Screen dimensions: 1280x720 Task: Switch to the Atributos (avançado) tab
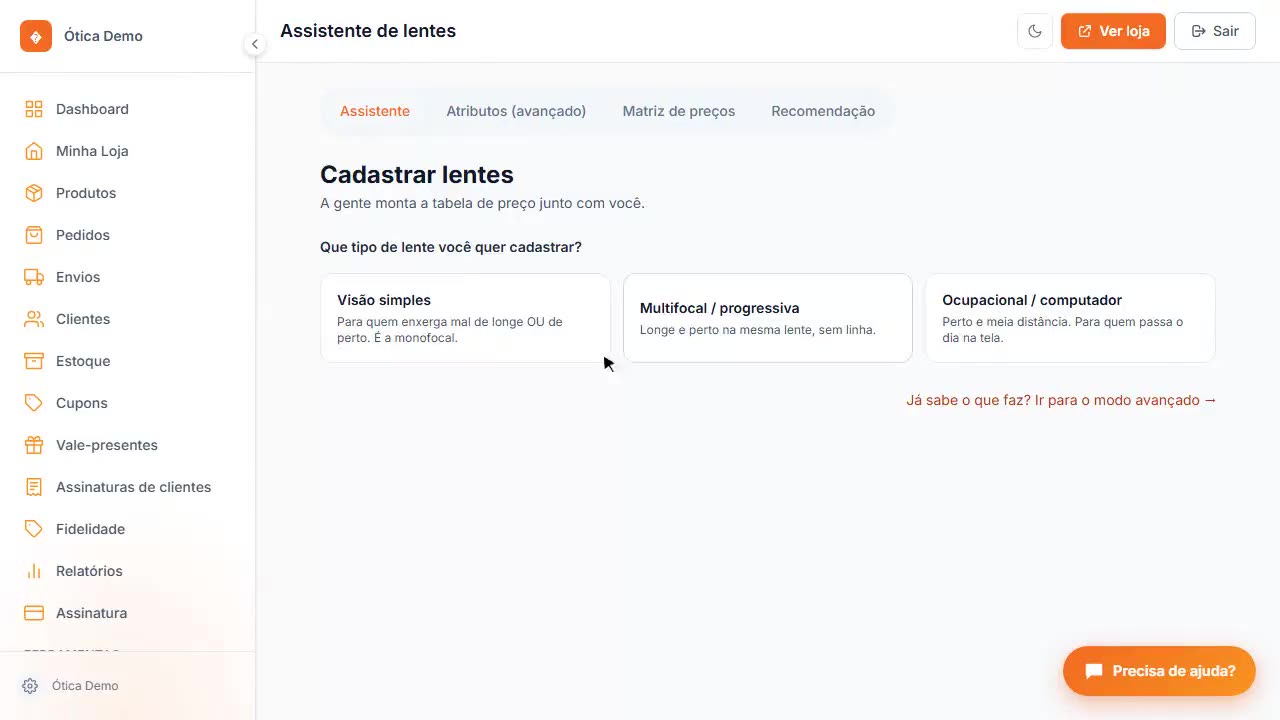pyautogui.click(x=516, y=111)
